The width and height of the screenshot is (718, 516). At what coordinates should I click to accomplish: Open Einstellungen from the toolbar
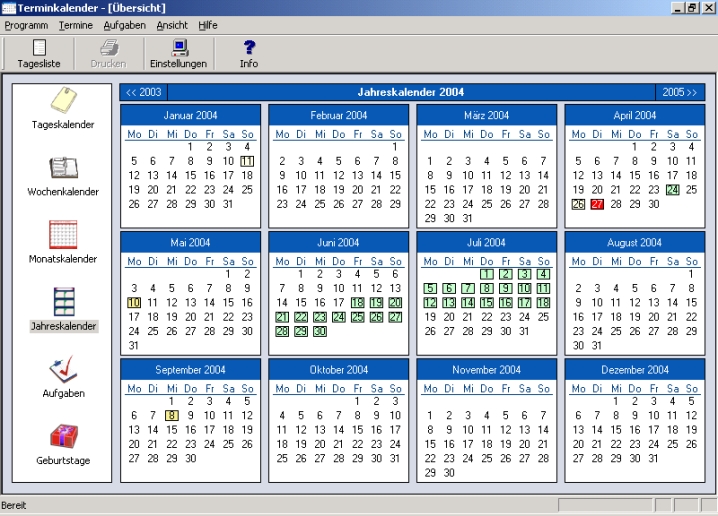click(180, 53)
